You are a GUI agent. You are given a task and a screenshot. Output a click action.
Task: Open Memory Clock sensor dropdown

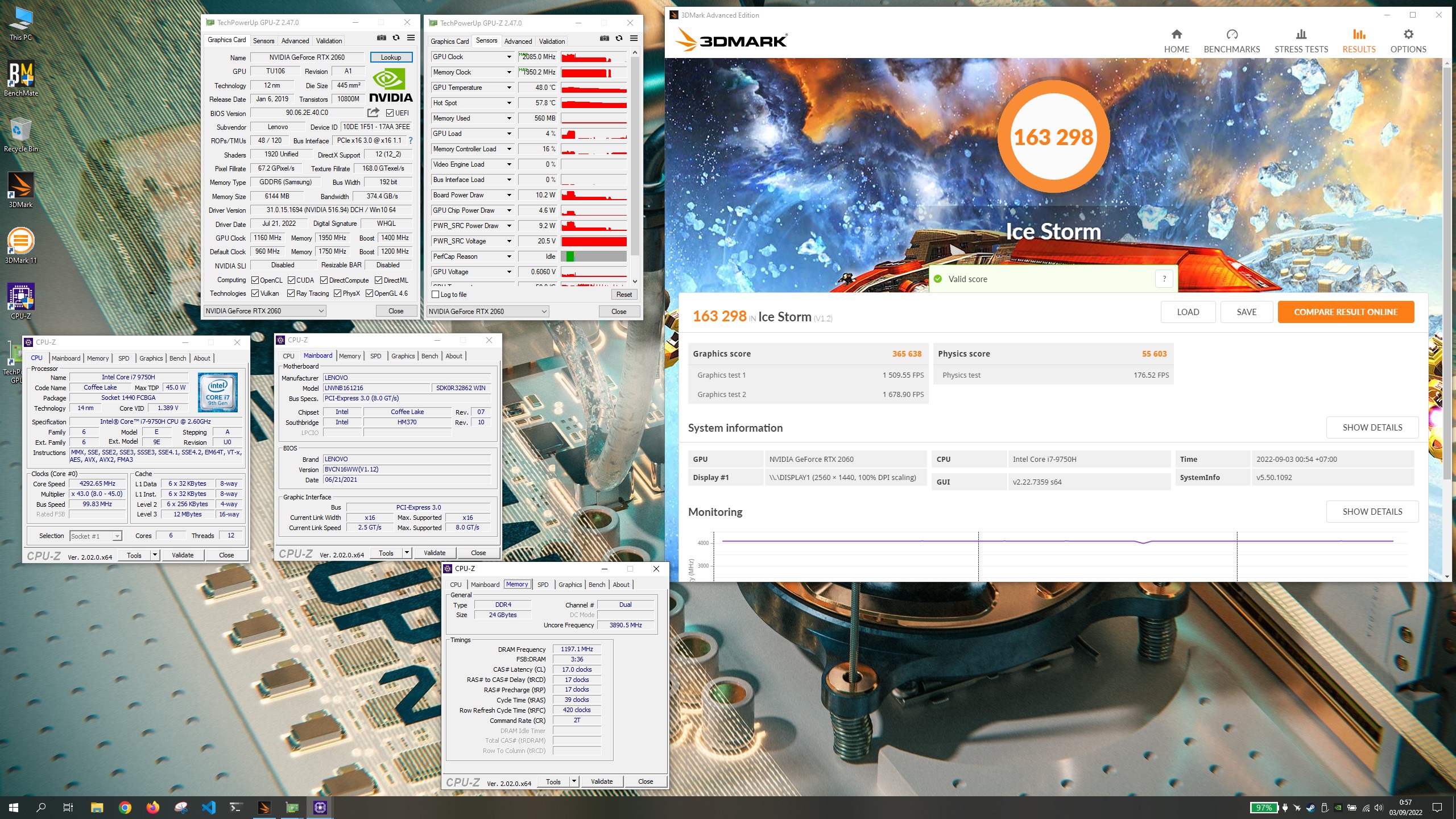tap(509, 72)
